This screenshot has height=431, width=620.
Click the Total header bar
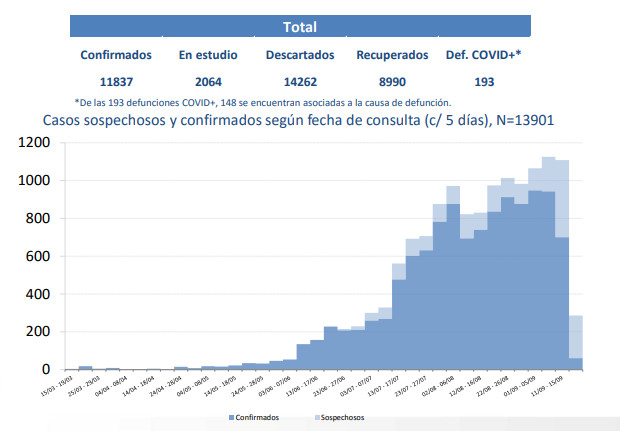pyautogui.click(x=299, y=26)
